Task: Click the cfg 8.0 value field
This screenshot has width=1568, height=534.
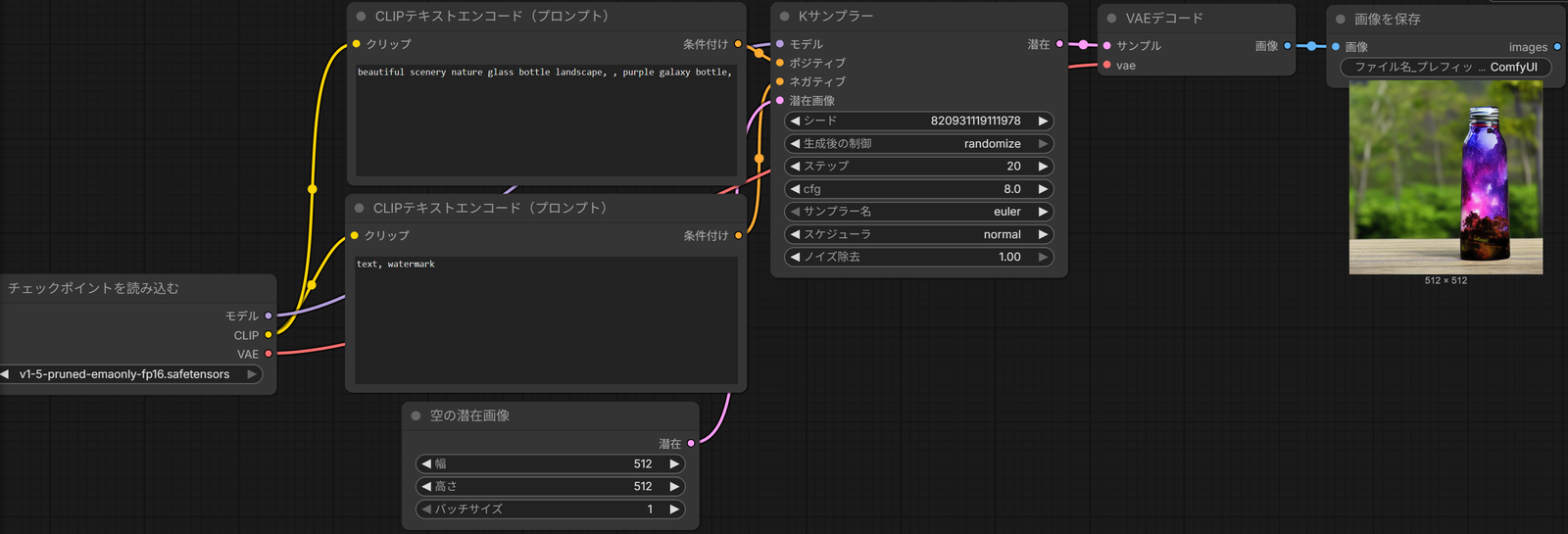Action: tap(918, 189)
